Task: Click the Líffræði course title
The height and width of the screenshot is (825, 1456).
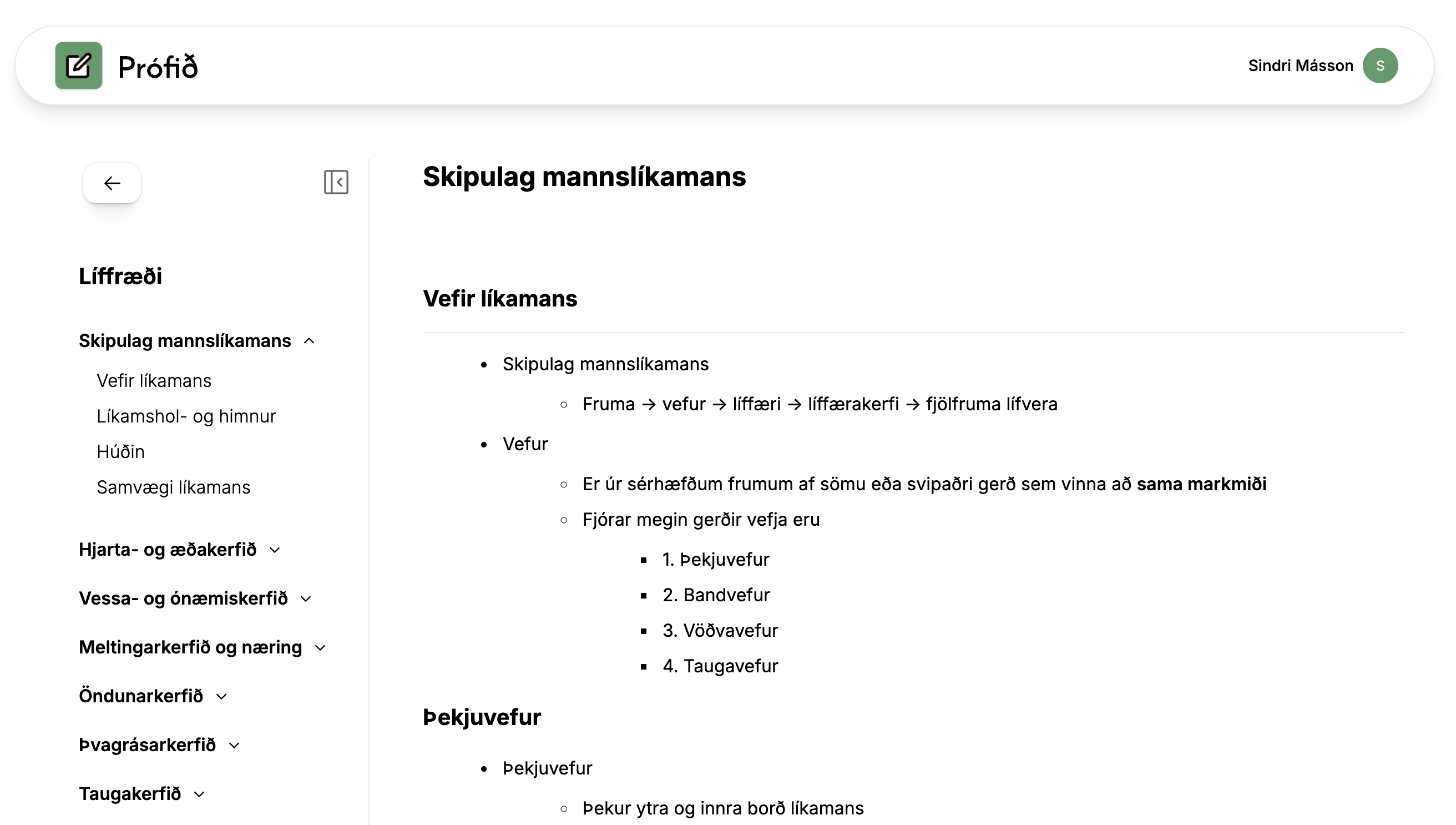Action: (x=120, y=276)
